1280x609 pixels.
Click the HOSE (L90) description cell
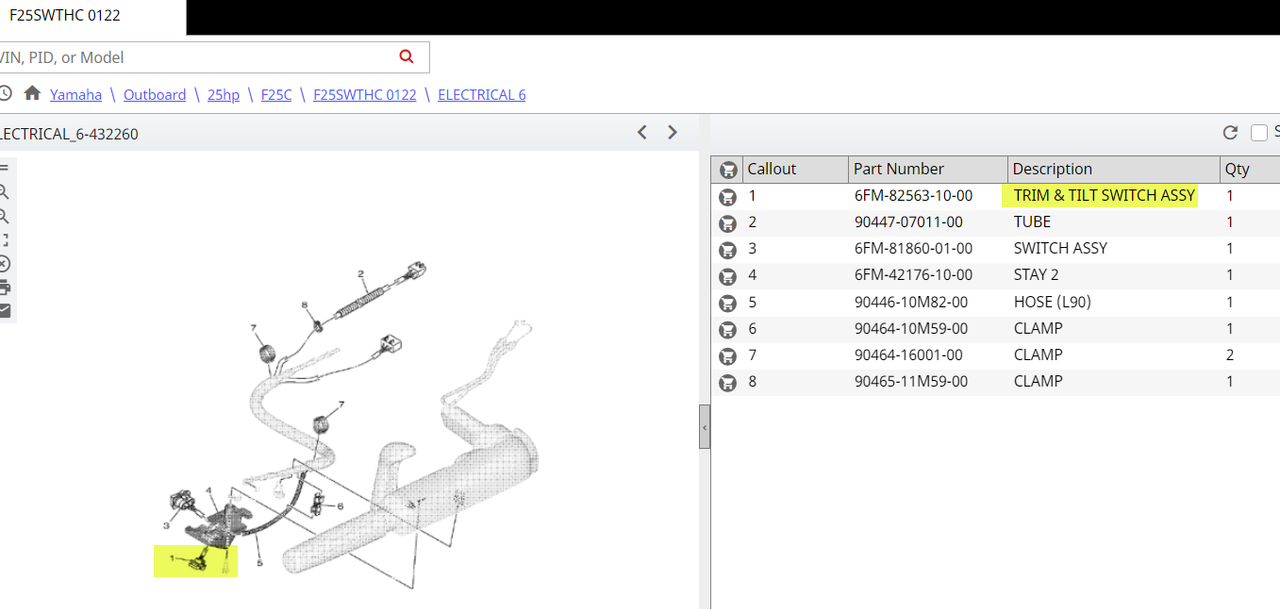pyautogui.click(x=1052, y=302)
